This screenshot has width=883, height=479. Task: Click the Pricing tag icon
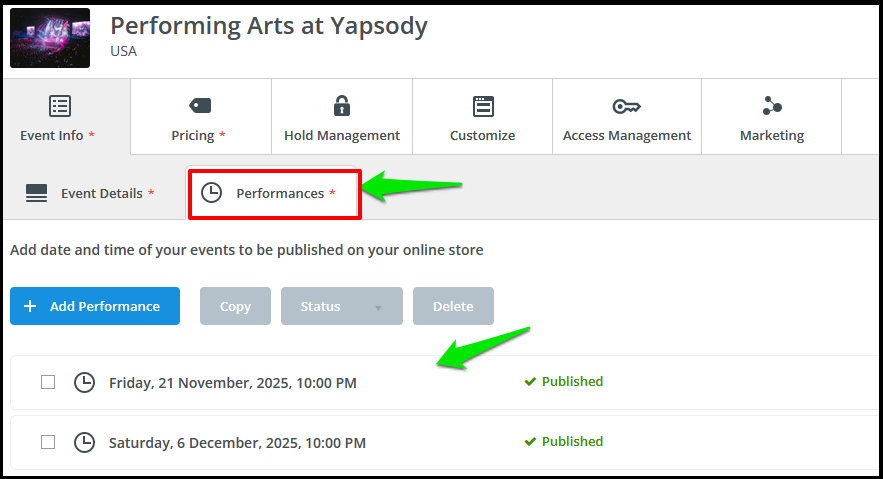pyautogui.click(x=200, y=105)
